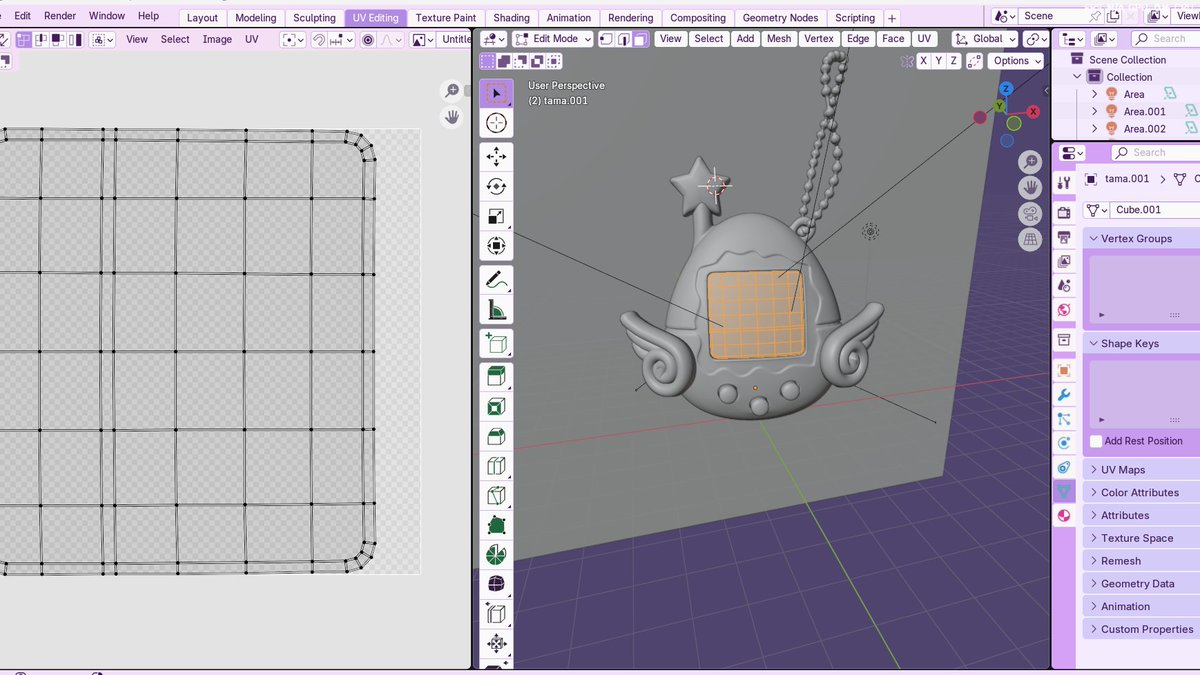Select the Rotate tool
The width and height of the screenshot is (1200, 675).
pyautogui.click(x=496, y=187)
